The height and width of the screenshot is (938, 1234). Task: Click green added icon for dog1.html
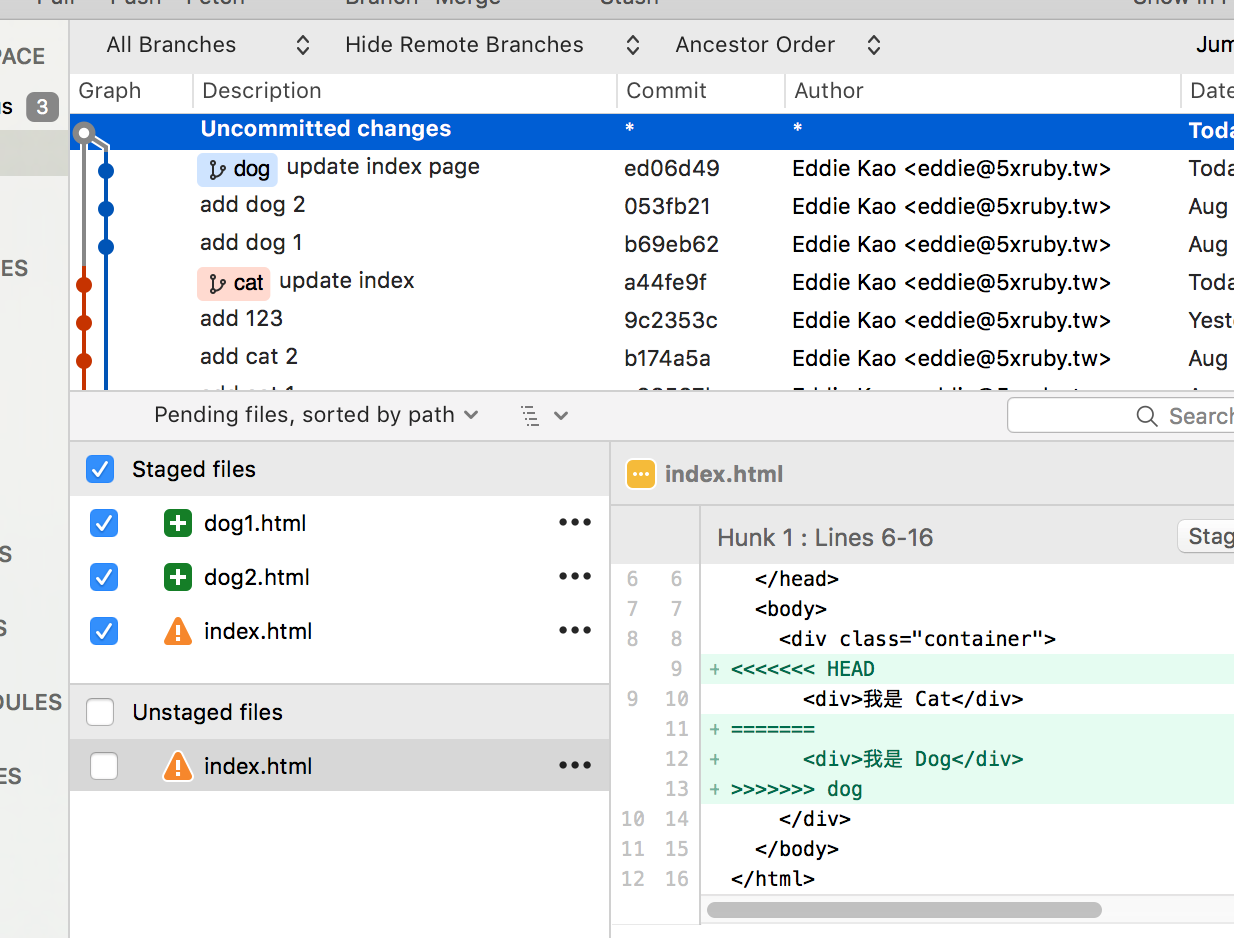[177, 523]
